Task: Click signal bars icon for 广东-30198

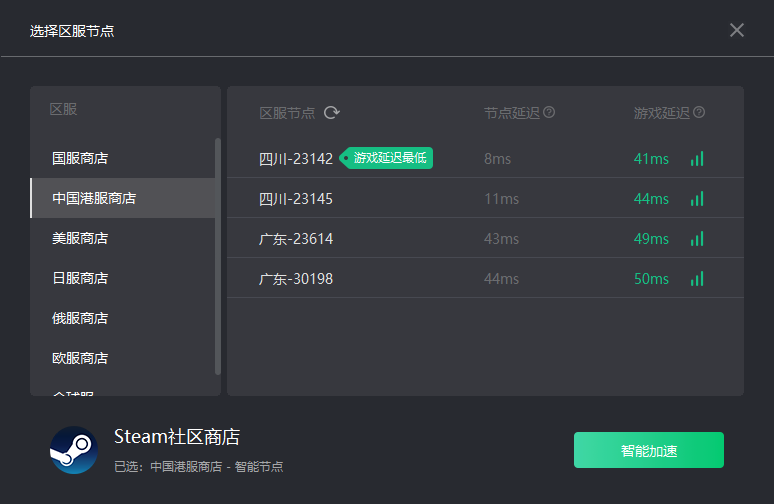Action: pyautogui.click(x=697, y=278)
